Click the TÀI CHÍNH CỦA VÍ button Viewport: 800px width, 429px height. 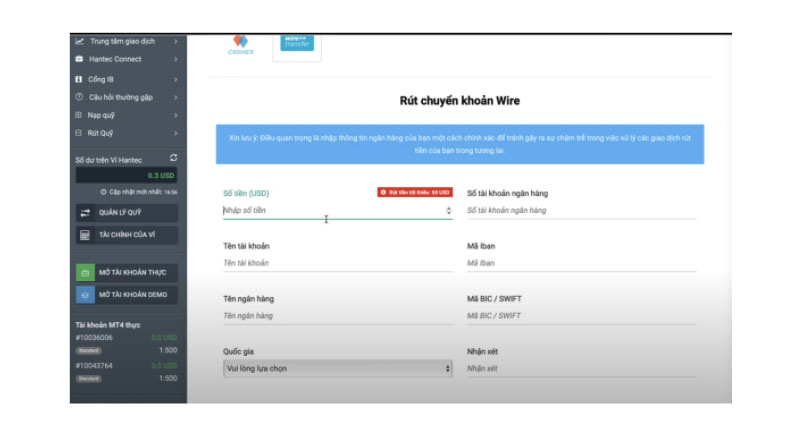(x=127, y=235)
